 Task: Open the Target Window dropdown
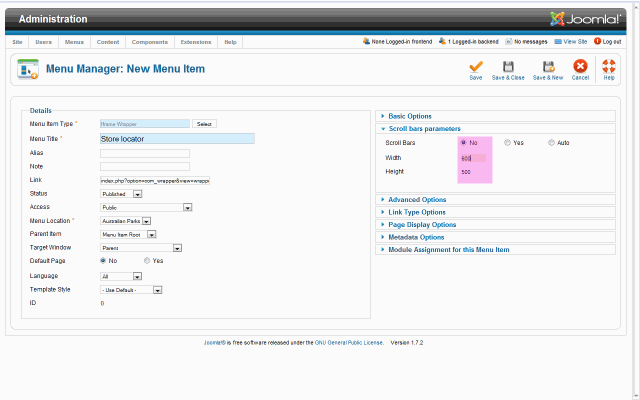[176, 247]
